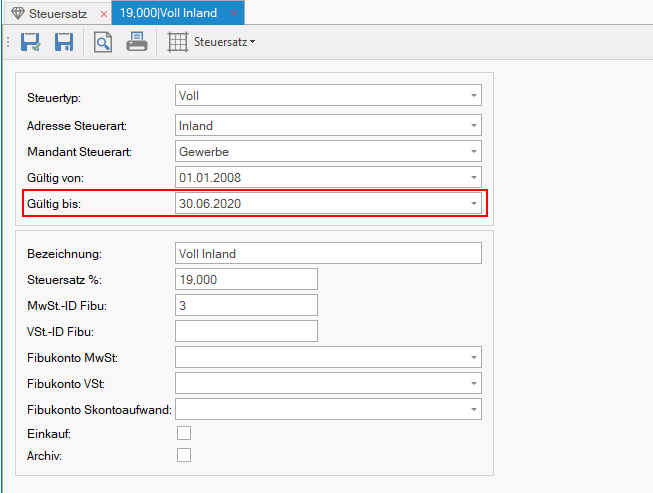This screenshot has height=493, width=653.
Task: Click the Steuersatz % input field
Action: click(246, 279)
